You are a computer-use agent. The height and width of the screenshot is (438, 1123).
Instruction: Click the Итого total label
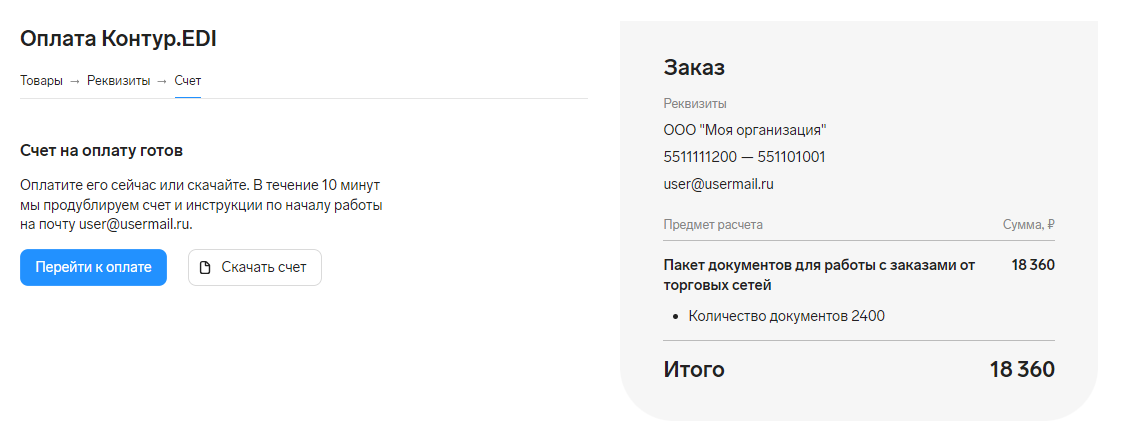click(x=694, y=370)
